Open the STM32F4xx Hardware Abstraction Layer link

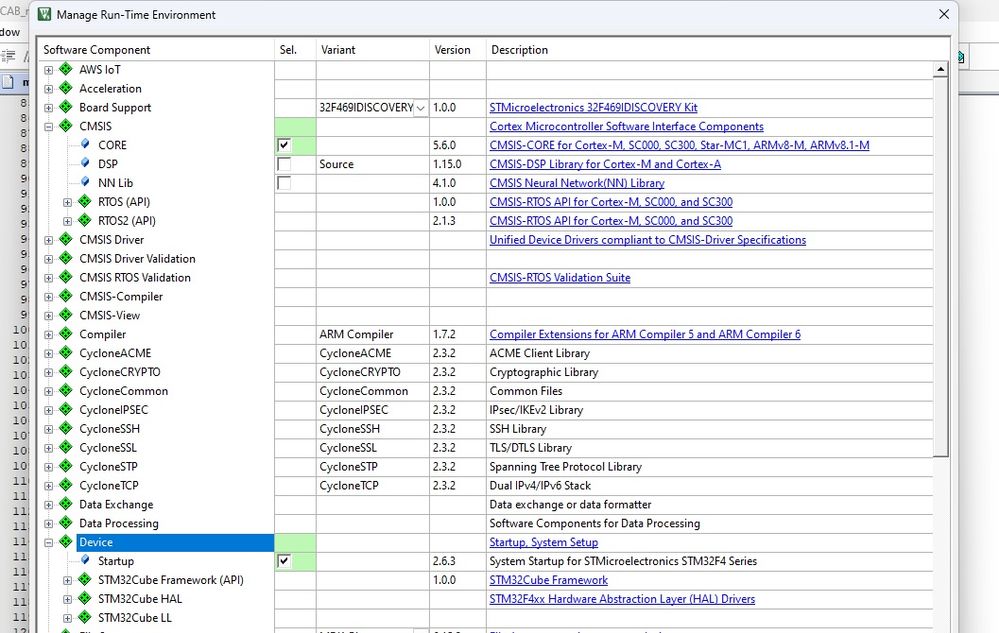[622, 599]
